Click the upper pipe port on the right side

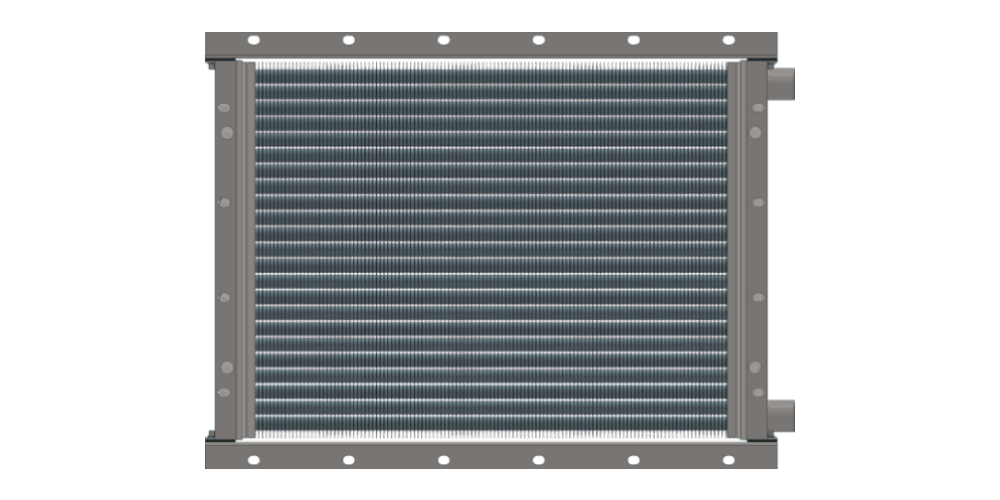click(781, 84)
